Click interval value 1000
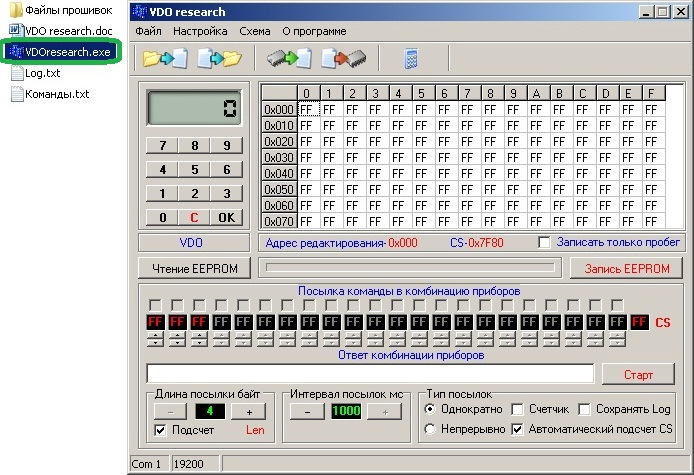This screenshot has height=475, width=694. tap(346, 411)
